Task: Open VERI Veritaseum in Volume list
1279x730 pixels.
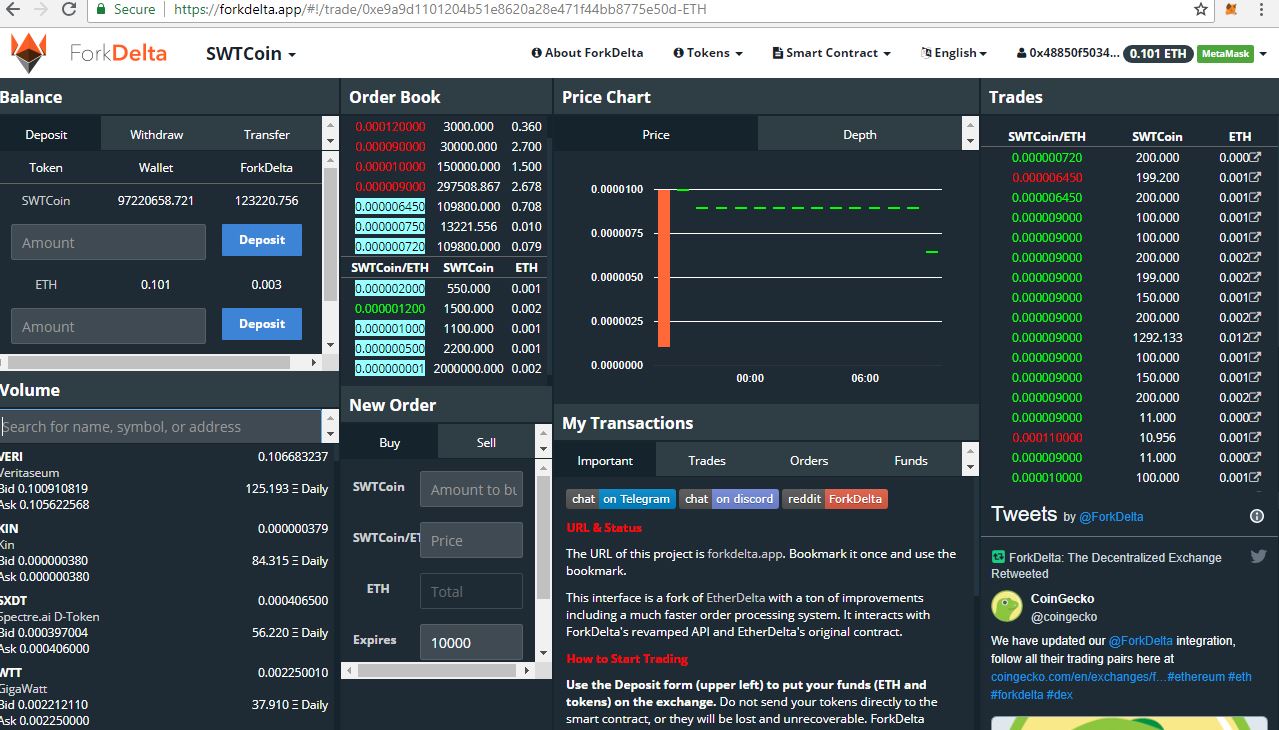Action: (164, 480)
